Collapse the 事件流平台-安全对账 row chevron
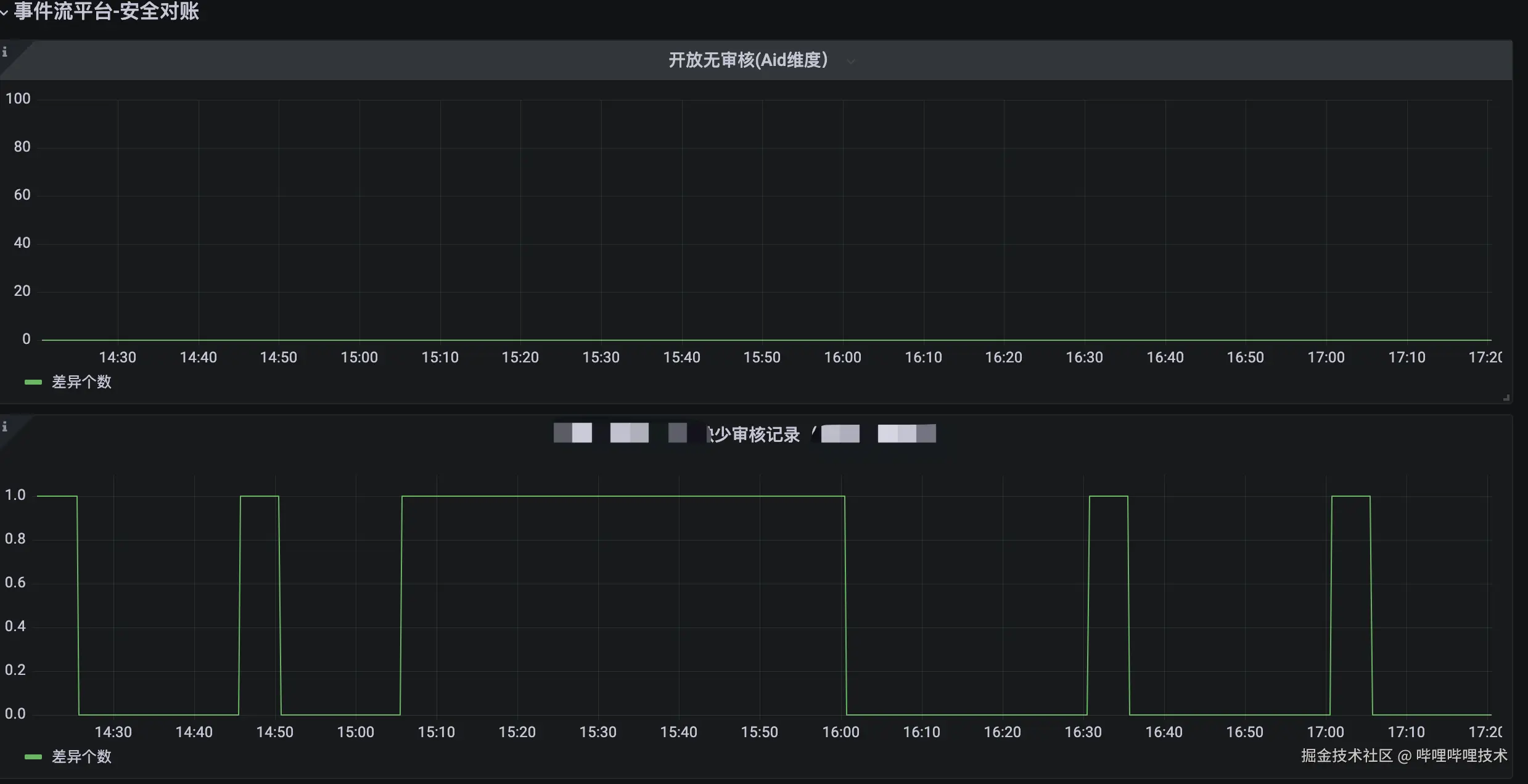Image resolution: width=1528 pixels, height=784 pixels. point(4,12)
